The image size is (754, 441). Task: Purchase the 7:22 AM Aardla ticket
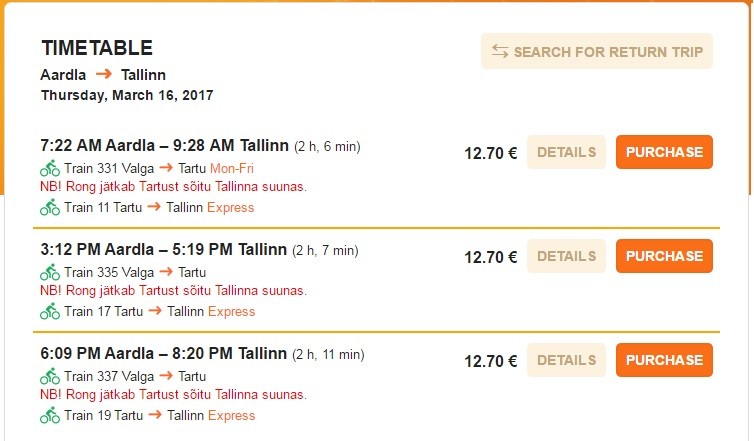tap(664, 152)
